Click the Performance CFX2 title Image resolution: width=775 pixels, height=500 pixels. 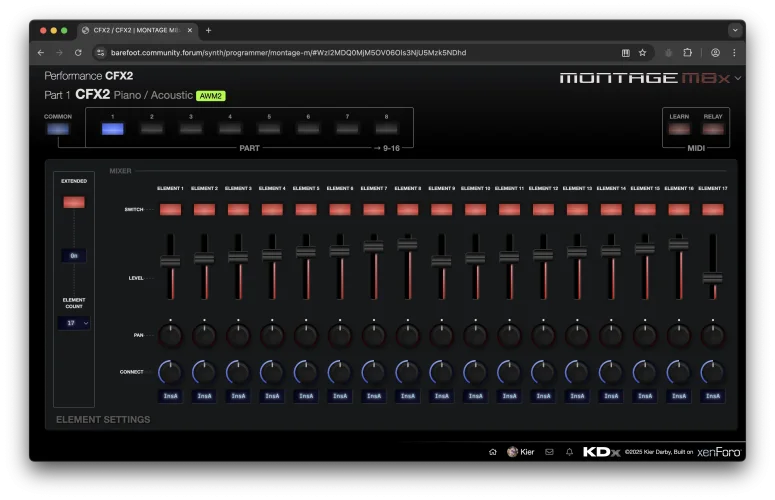tap(88, 76)
